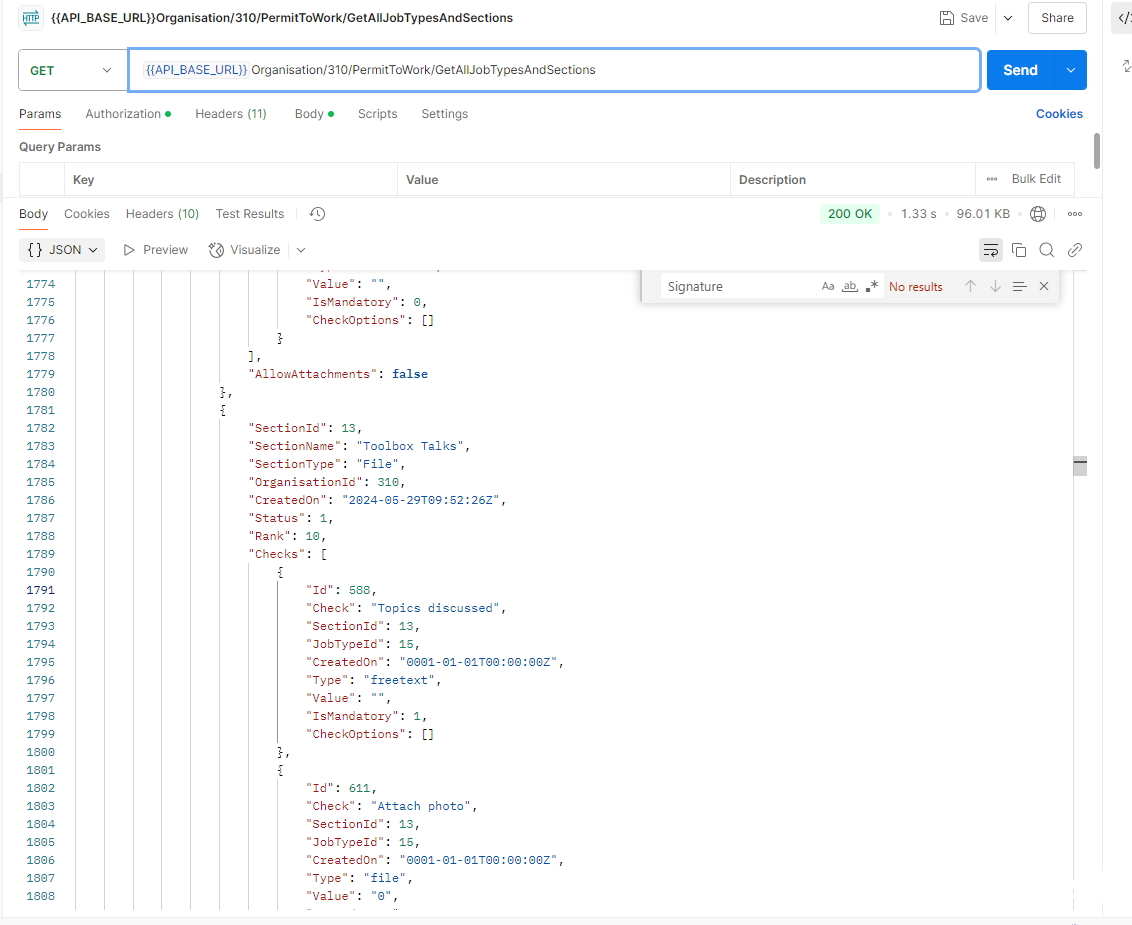Expand the Send button dropdown arrow
This screenshot has height=925, width=1132.
tap(1071, 70)
